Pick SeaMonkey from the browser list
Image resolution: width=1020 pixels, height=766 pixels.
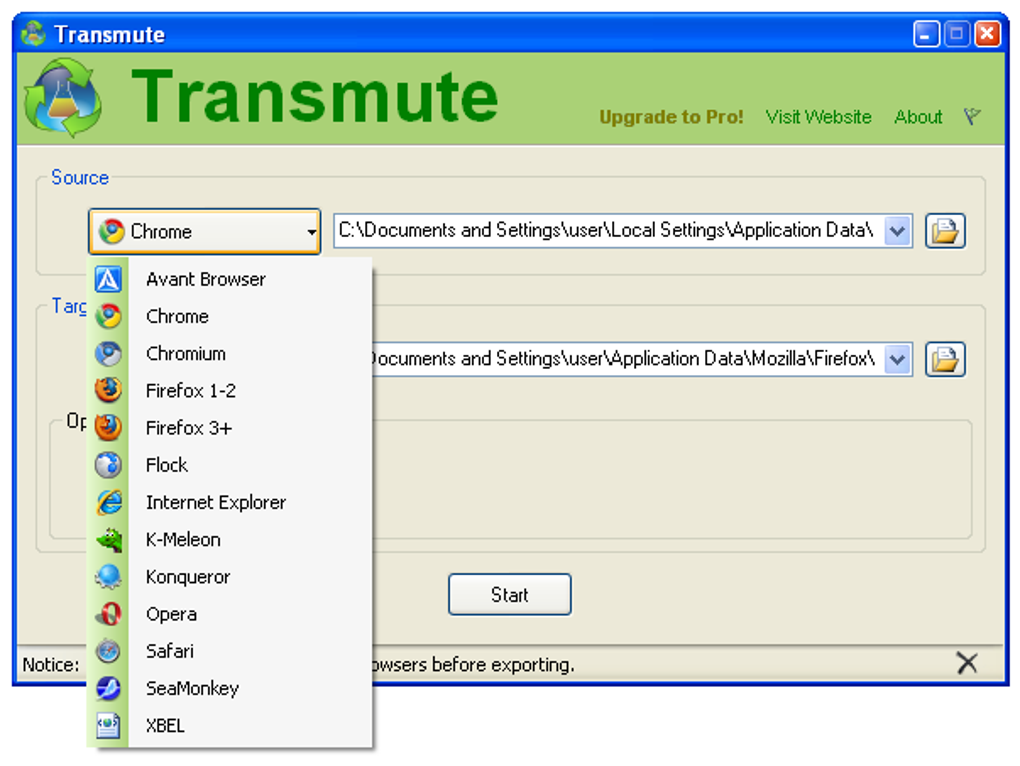click(x=230, y=688)
